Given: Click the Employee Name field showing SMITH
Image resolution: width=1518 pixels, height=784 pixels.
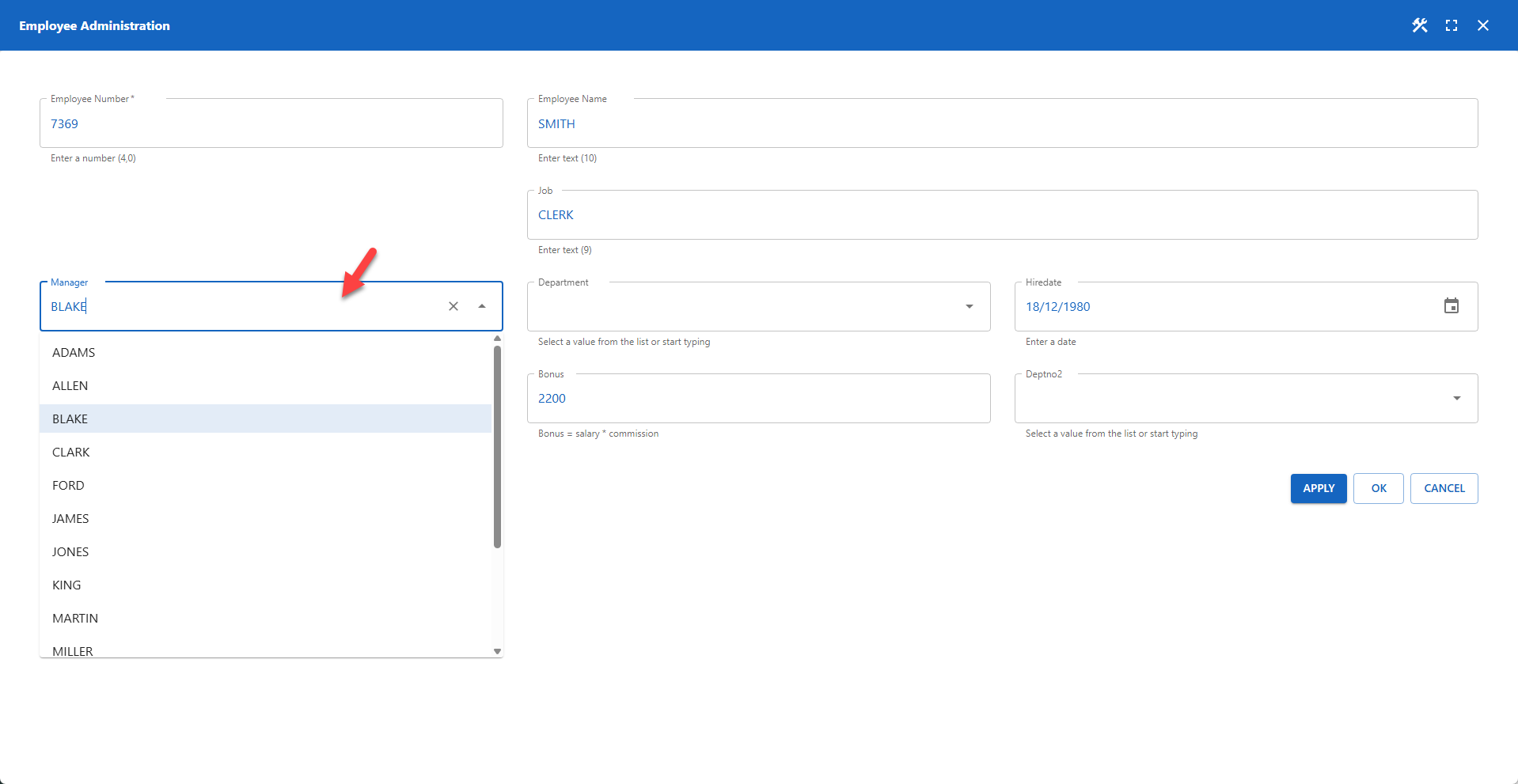Looking at the screenshot, I should [x=1001, y=123].
